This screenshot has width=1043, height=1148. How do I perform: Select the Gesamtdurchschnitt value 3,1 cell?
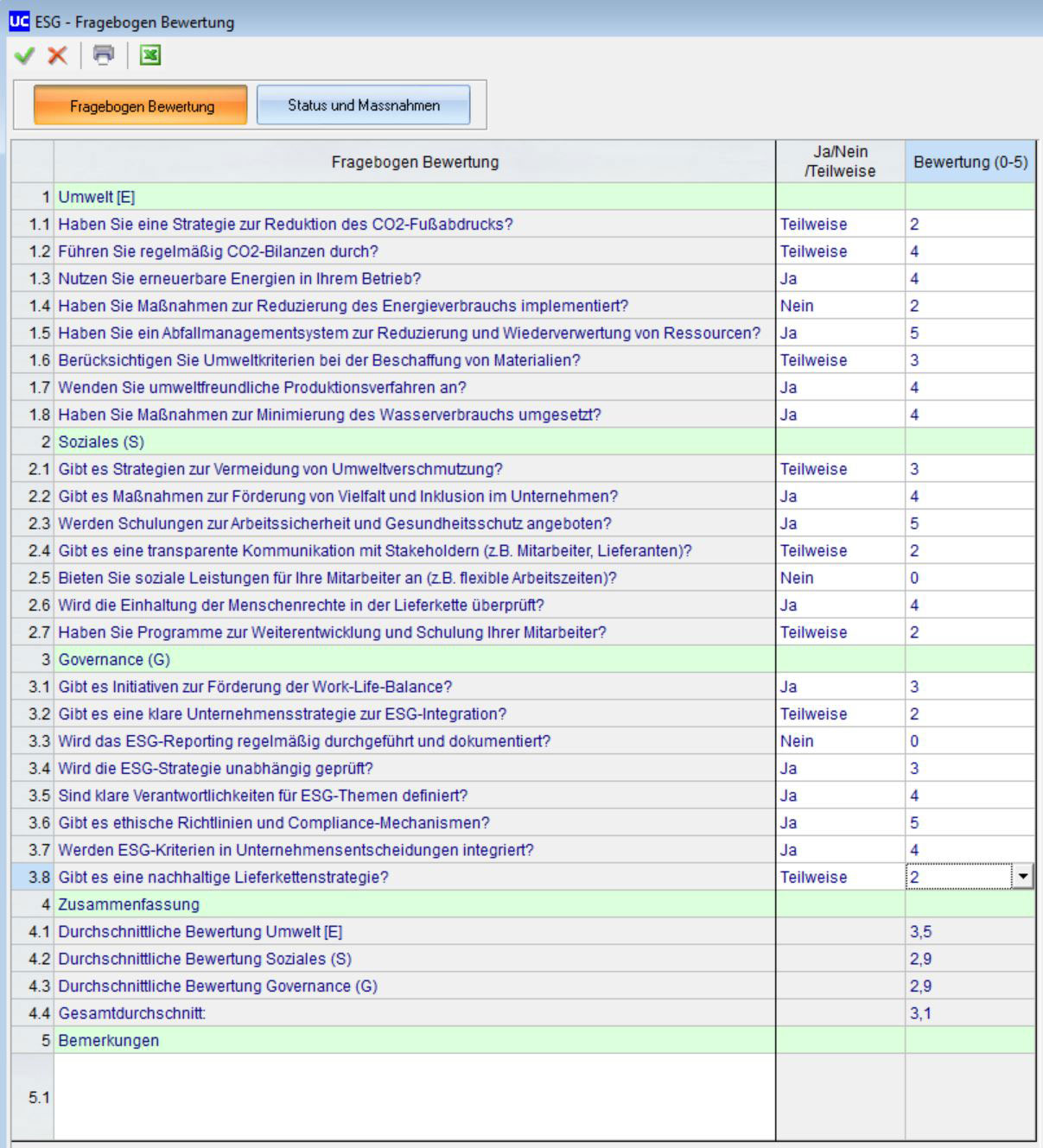pyautogui.click(x=970, y=1013)
